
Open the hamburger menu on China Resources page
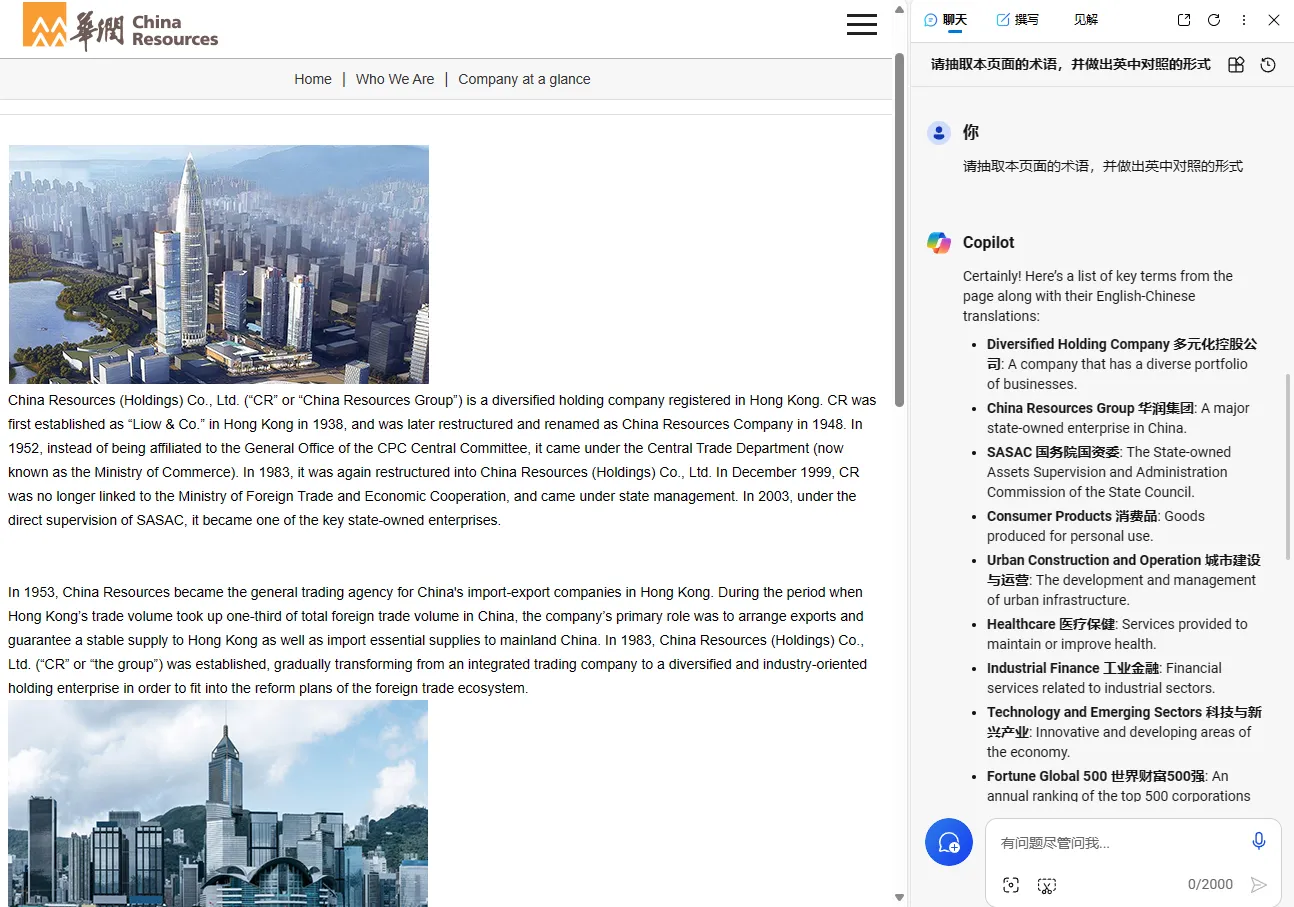(x=861, y=24)
